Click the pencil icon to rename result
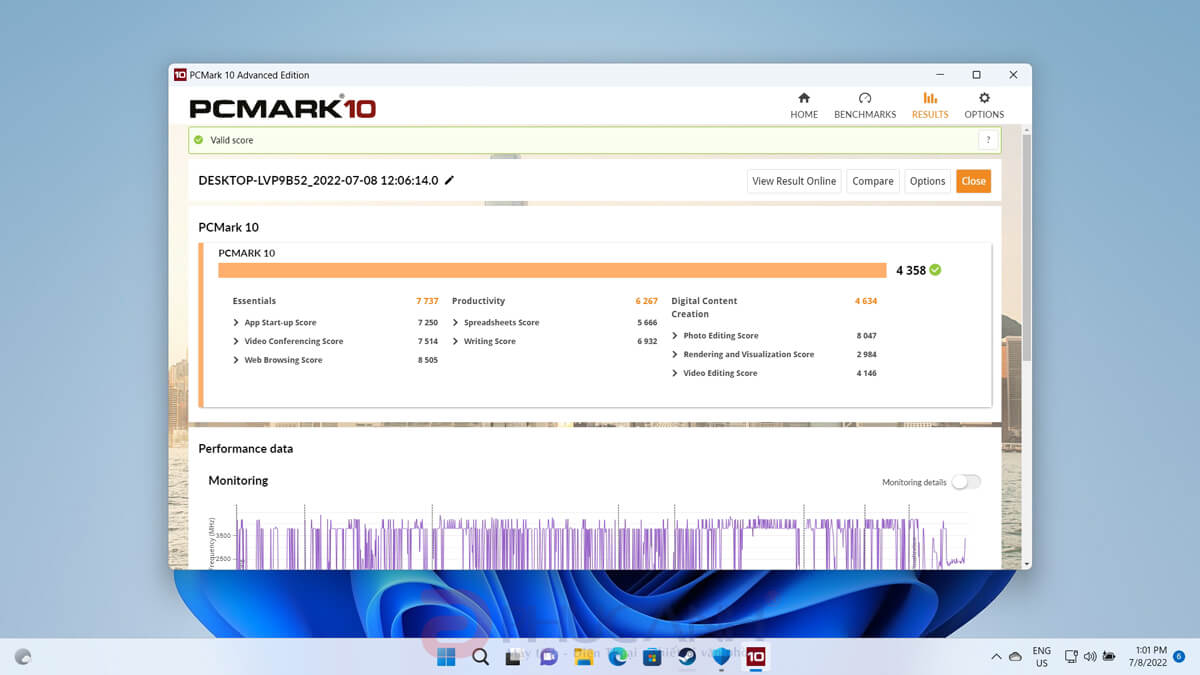Viewport: 1200px width, 675px height. (x=449, y=180)
